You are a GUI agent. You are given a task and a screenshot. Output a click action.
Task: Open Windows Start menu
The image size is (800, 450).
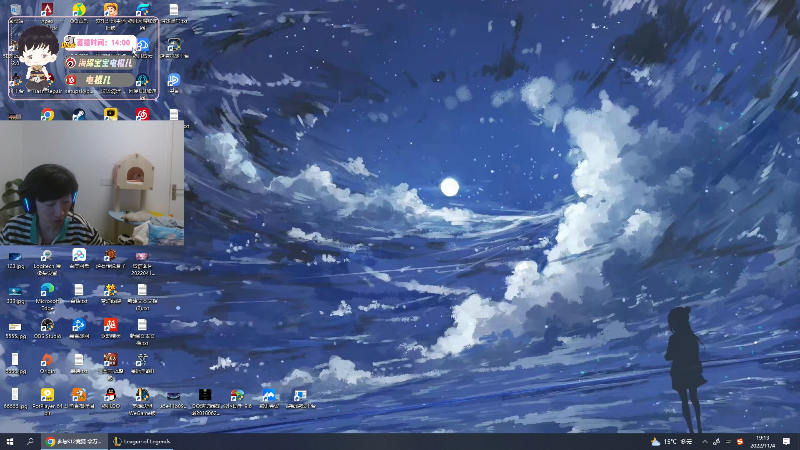click(10, 441)
